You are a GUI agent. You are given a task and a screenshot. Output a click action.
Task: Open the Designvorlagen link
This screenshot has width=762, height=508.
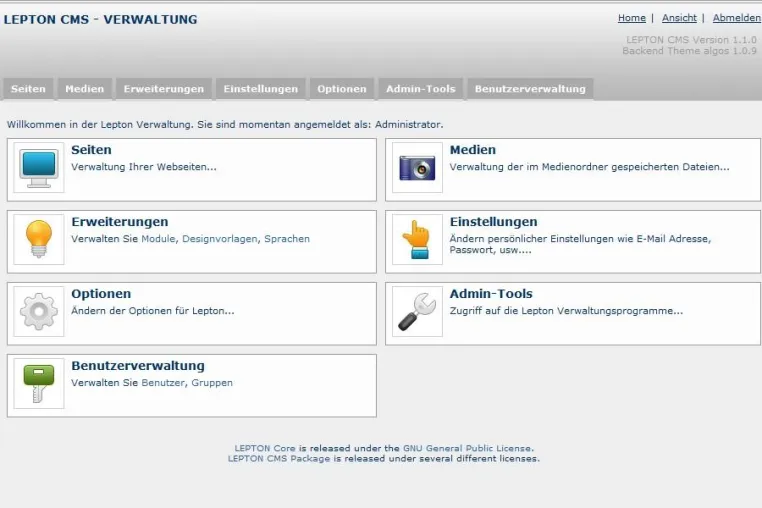(x=220, y=239)
